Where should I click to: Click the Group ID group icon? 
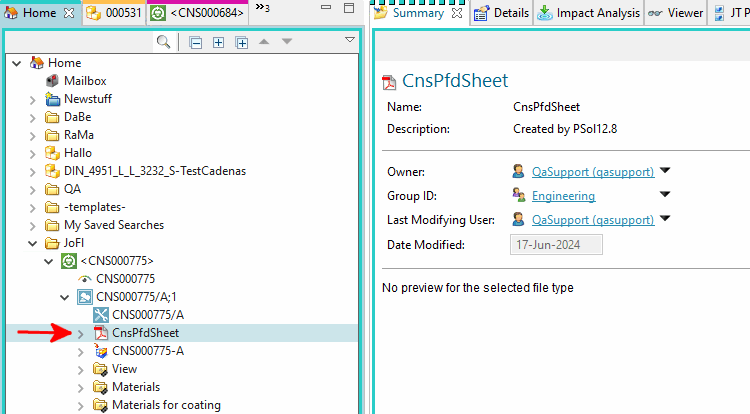coord(518,195)
